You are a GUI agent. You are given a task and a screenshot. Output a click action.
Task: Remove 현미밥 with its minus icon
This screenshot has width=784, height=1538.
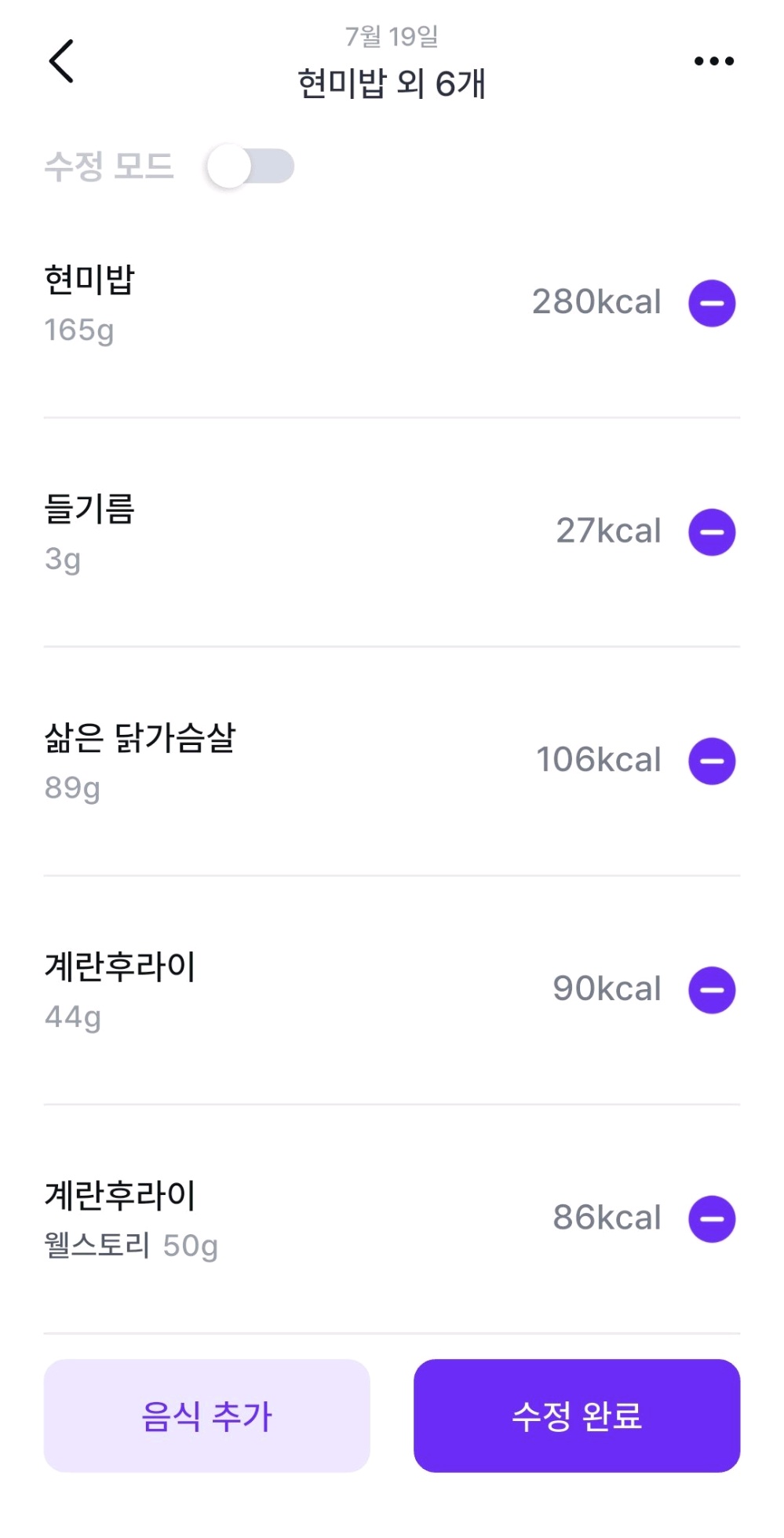(712, 303)
